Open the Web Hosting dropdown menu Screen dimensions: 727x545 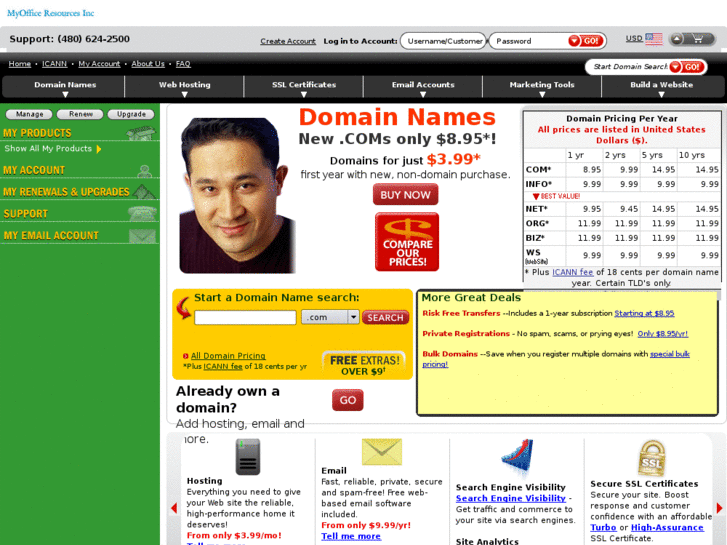(185, 88)
